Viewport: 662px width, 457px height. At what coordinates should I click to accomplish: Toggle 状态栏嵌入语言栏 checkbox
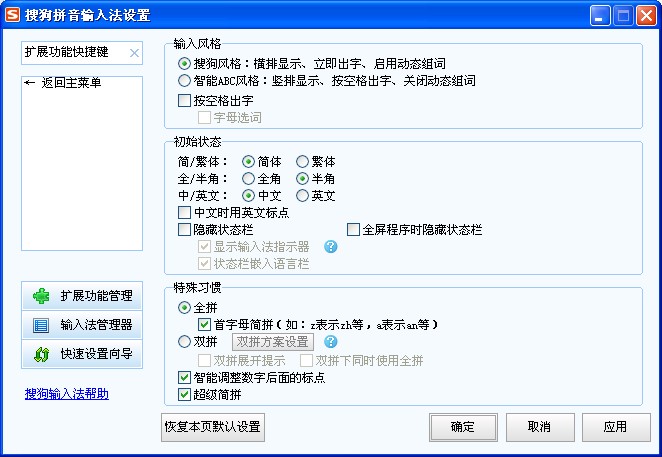204,264
